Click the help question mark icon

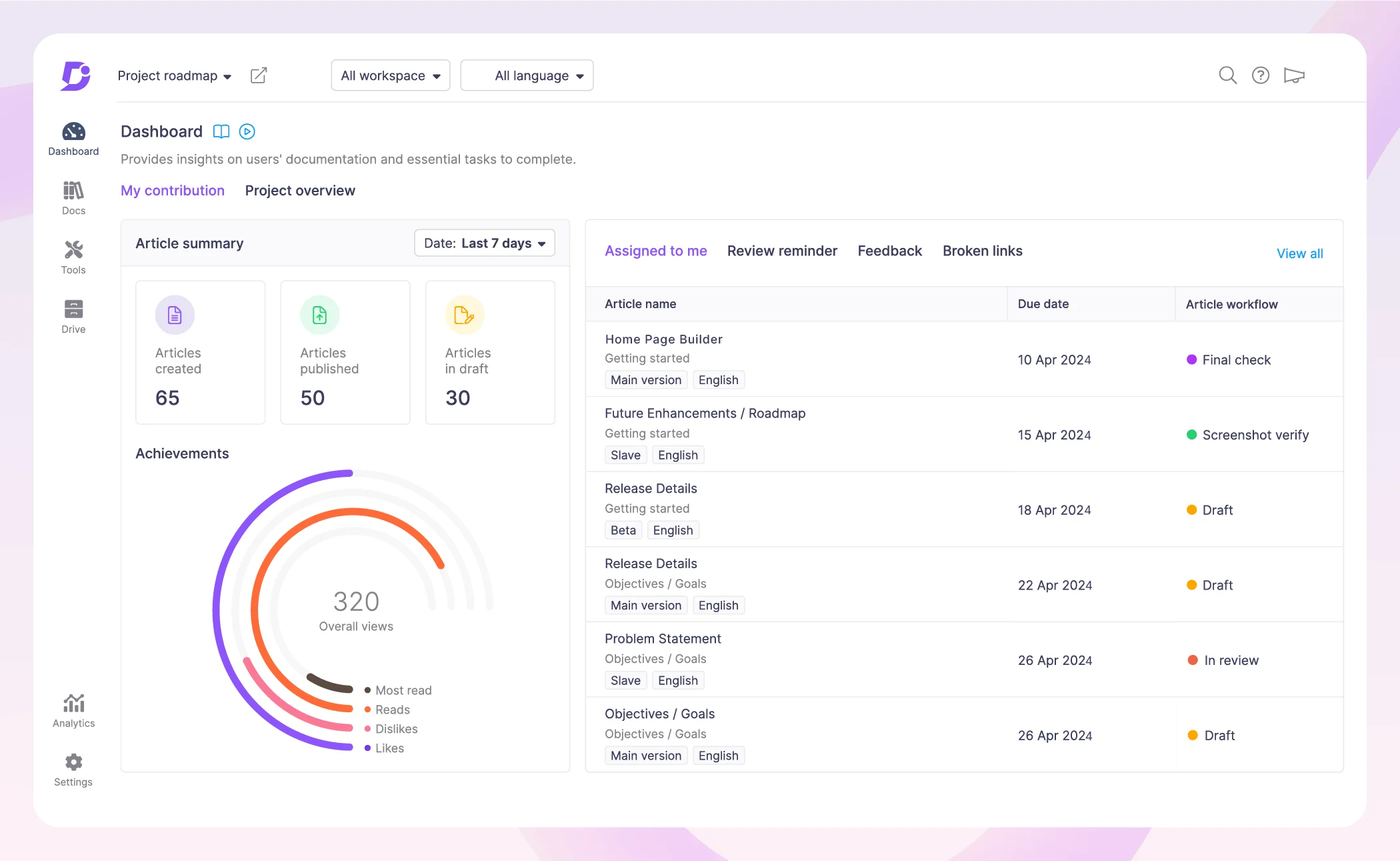pyautogui.click(x=1260, y=75)
